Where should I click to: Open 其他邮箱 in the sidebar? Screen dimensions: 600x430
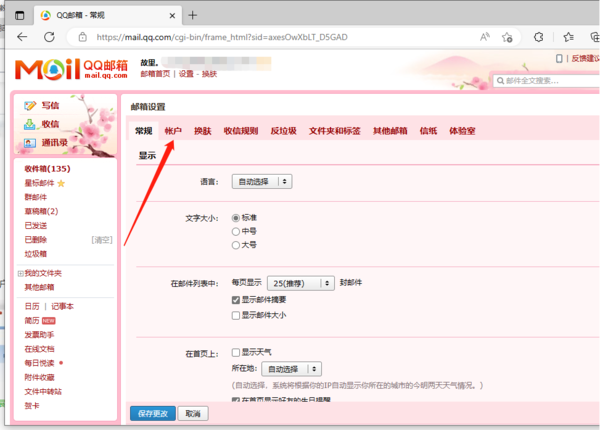click(x=39, y=287)
